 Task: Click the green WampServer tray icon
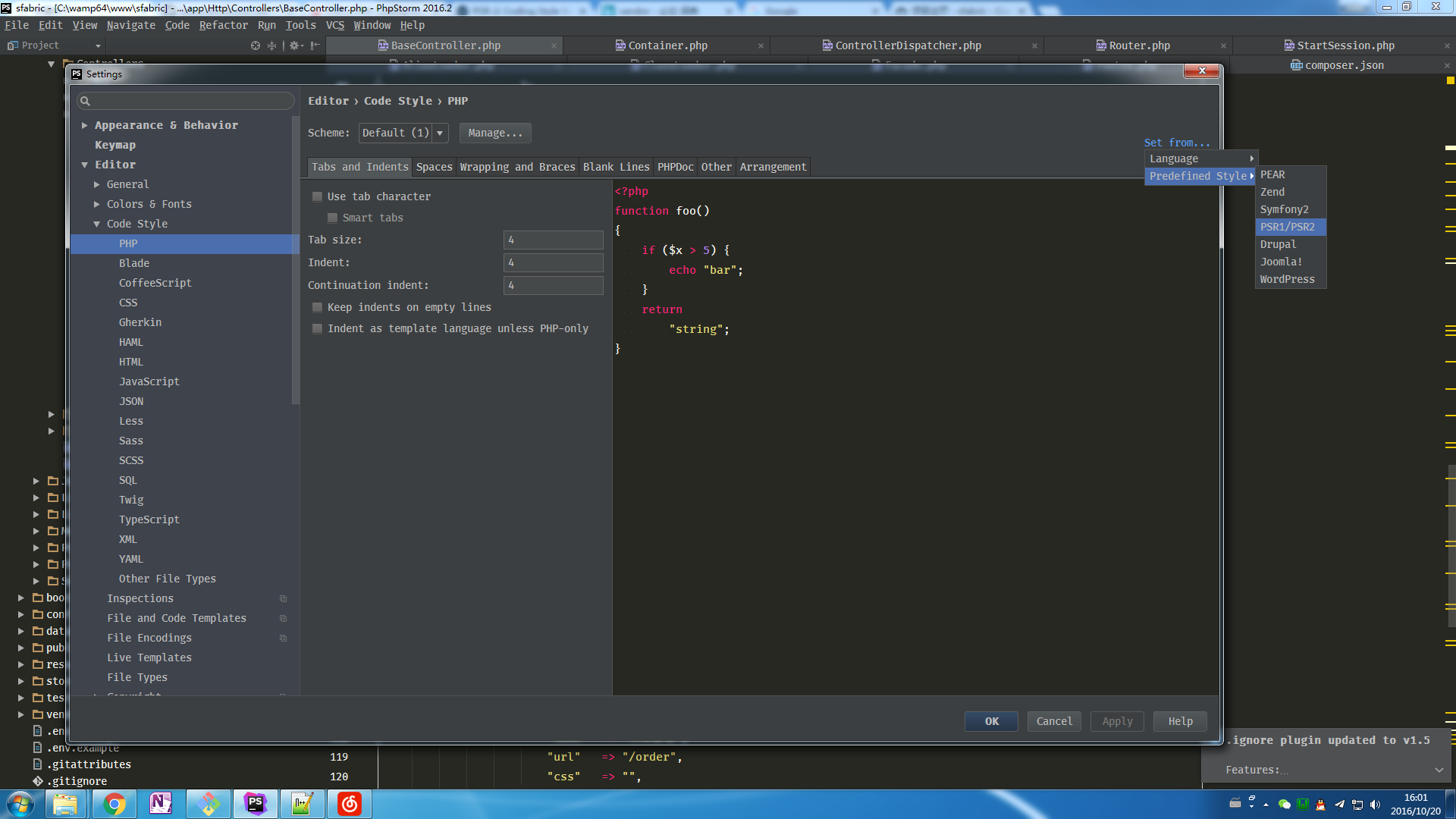click(x=1302, y=805)
